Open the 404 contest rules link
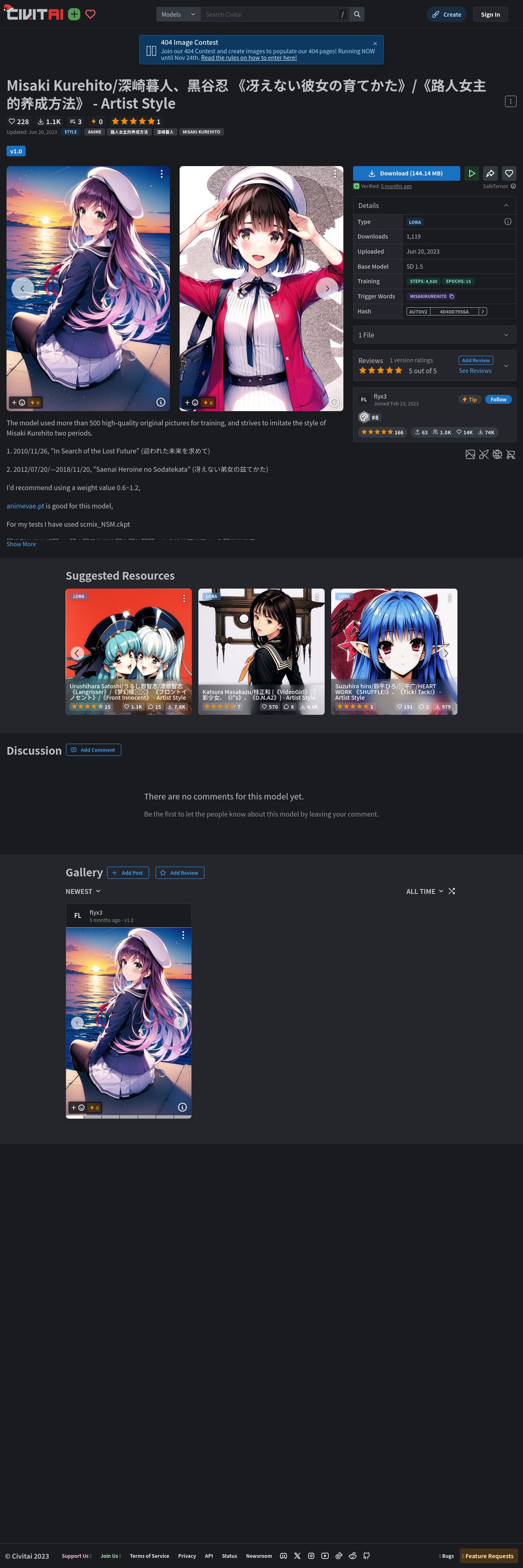 click(249, 58)
